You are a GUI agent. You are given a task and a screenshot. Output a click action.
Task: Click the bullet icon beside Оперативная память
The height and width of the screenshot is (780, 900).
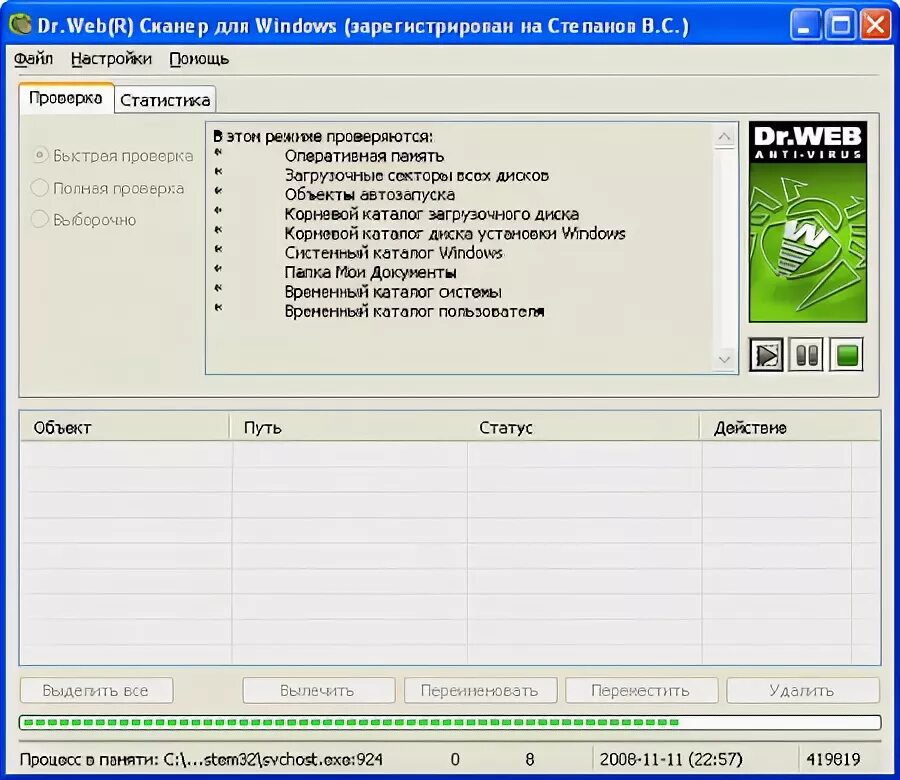click(218, 152)
